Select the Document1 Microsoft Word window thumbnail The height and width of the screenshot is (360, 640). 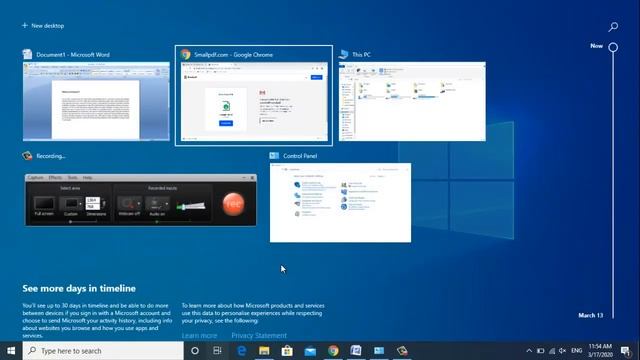(96, 101)
